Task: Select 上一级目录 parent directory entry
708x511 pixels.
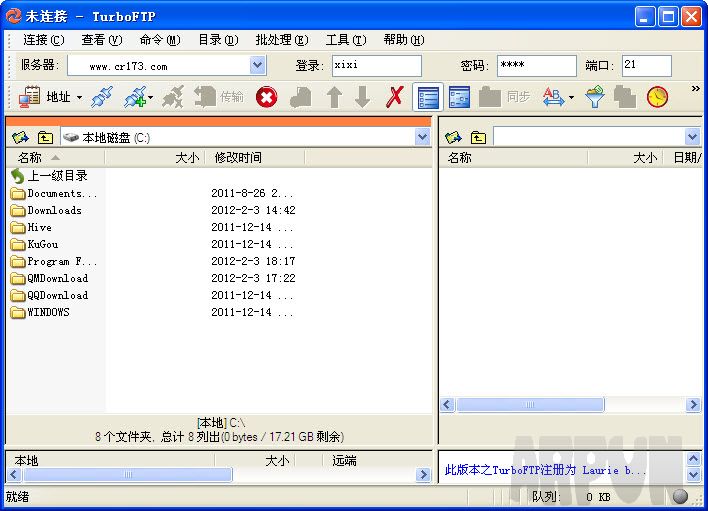Action: (x=49, y=176)
